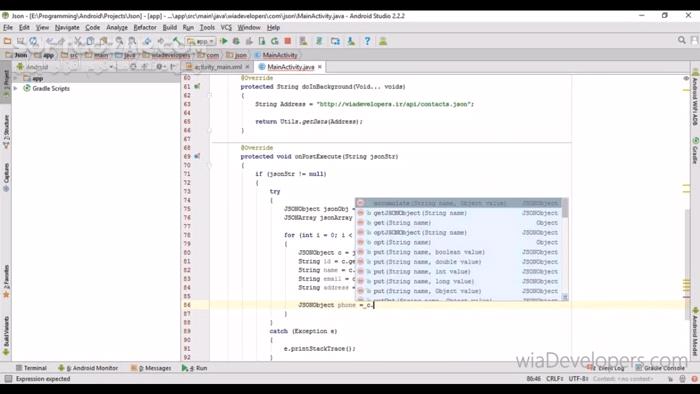
Task: Open the search magnifier at top right
Action: [681, 40]
